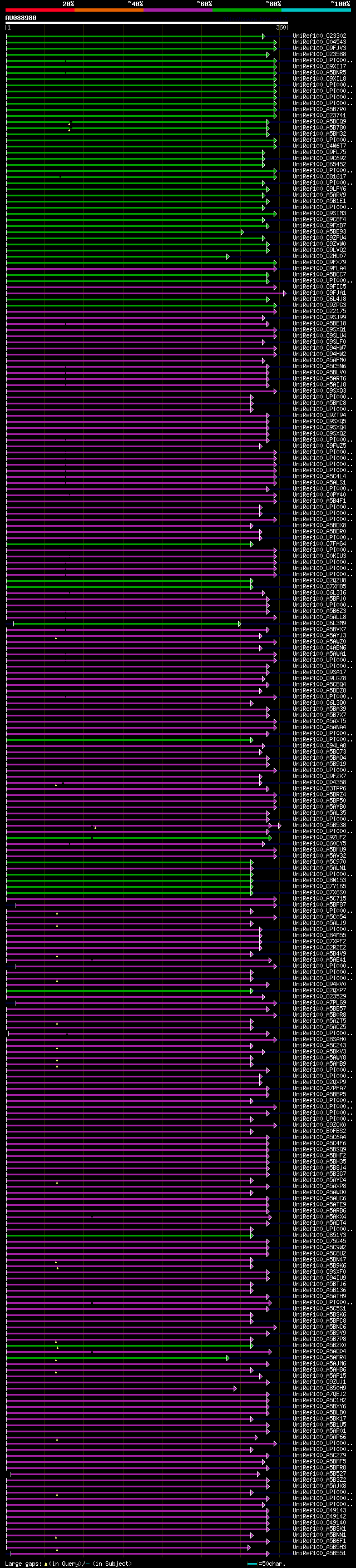Viewport: 356px width, 1568px height.
Task: Choose the UniRef100_Q9FIC5 entry
Action: point(319,288)
